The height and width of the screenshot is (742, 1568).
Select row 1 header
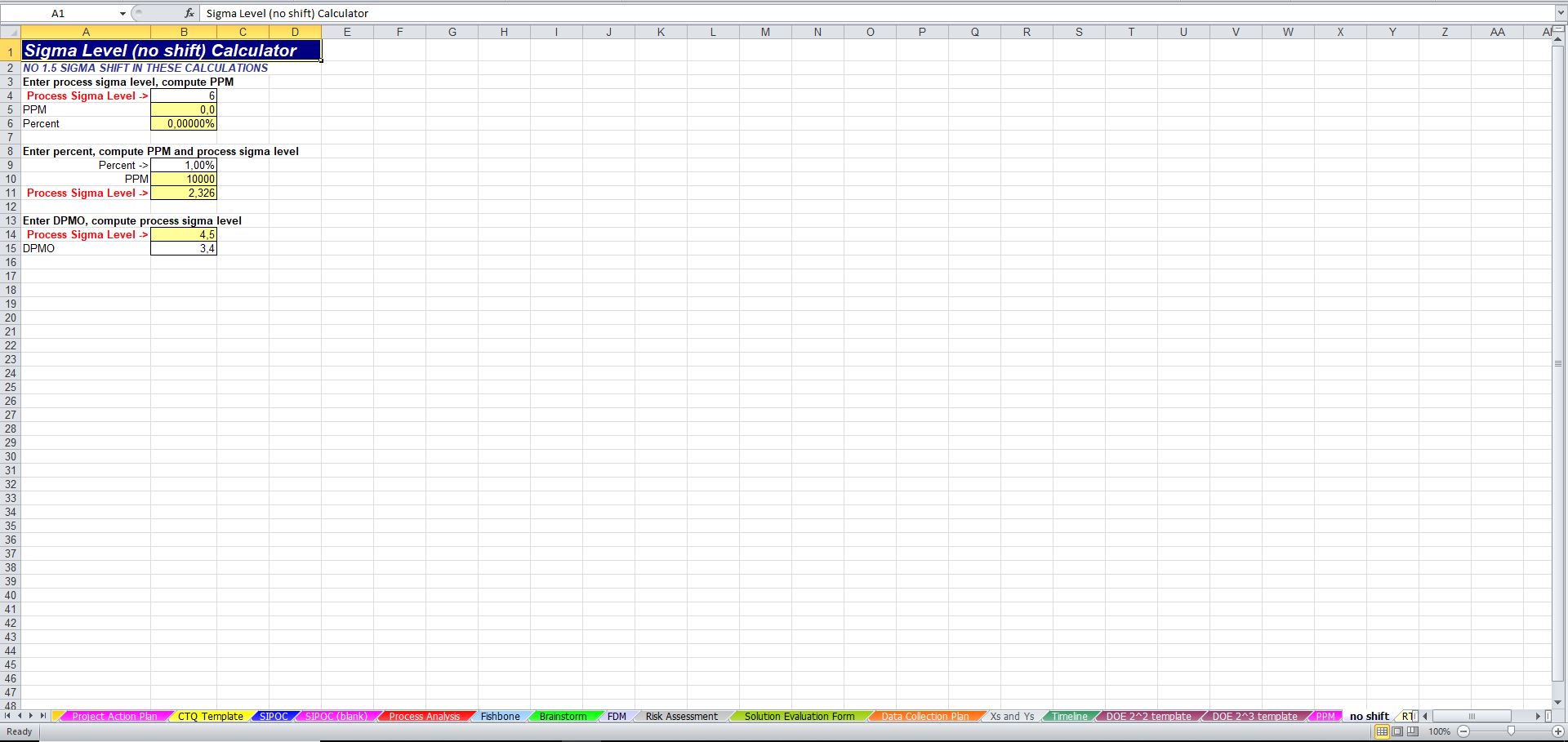click(10, 51)
